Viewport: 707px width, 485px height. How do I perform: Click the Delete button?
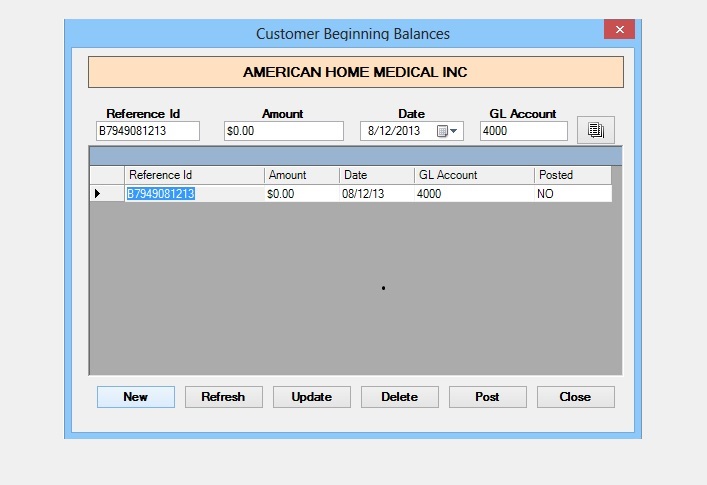[x=399, y=397]
